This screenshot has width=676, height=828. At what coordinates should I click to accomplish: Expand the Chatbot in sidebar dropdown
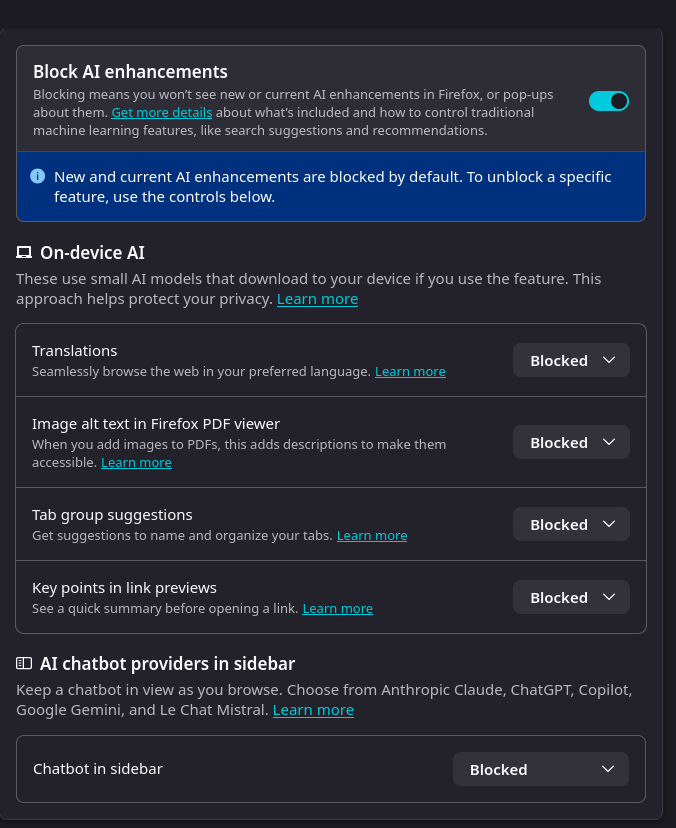click(541, 770)
